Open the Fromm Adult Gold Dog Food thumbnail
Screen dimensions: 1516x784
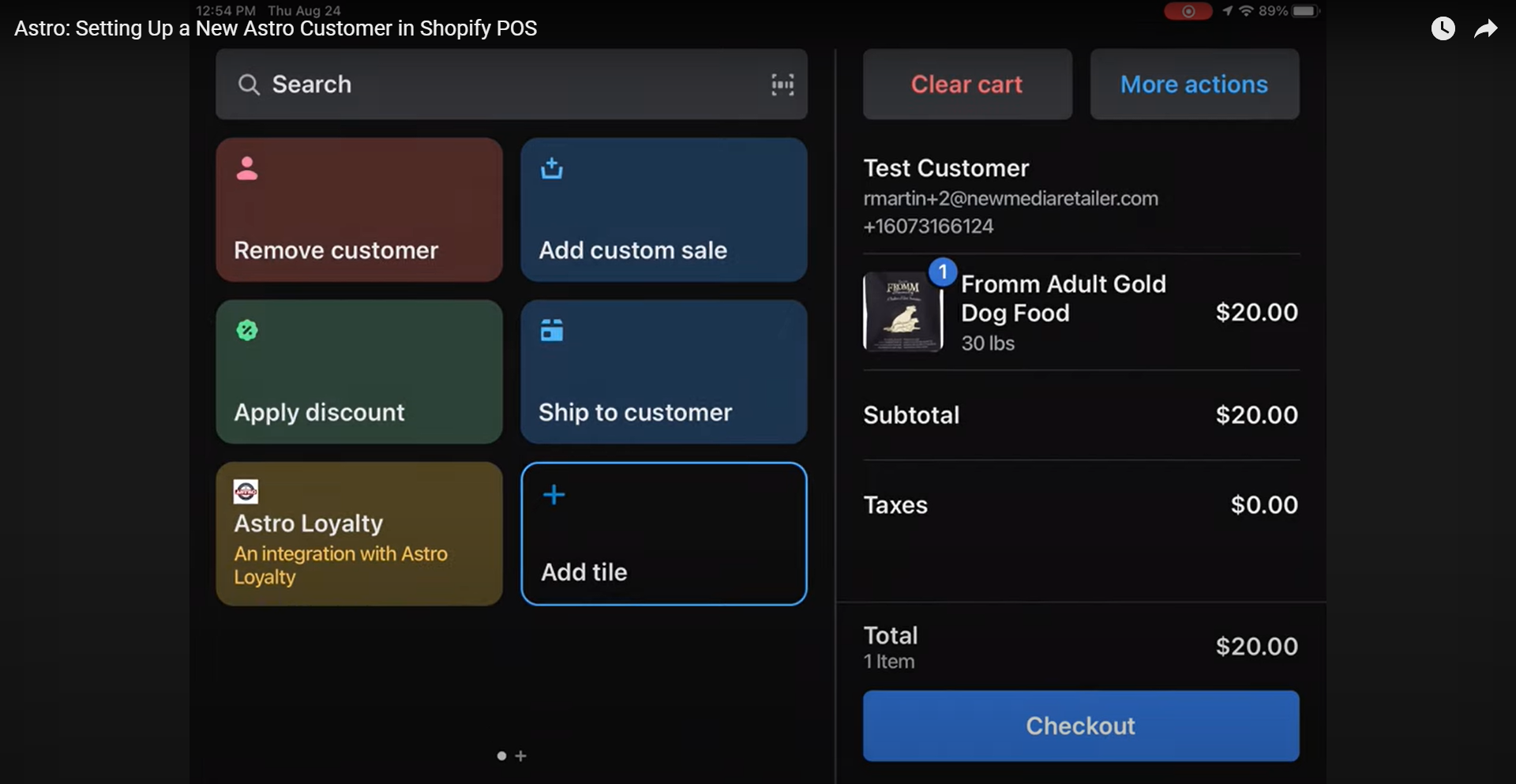902,312
